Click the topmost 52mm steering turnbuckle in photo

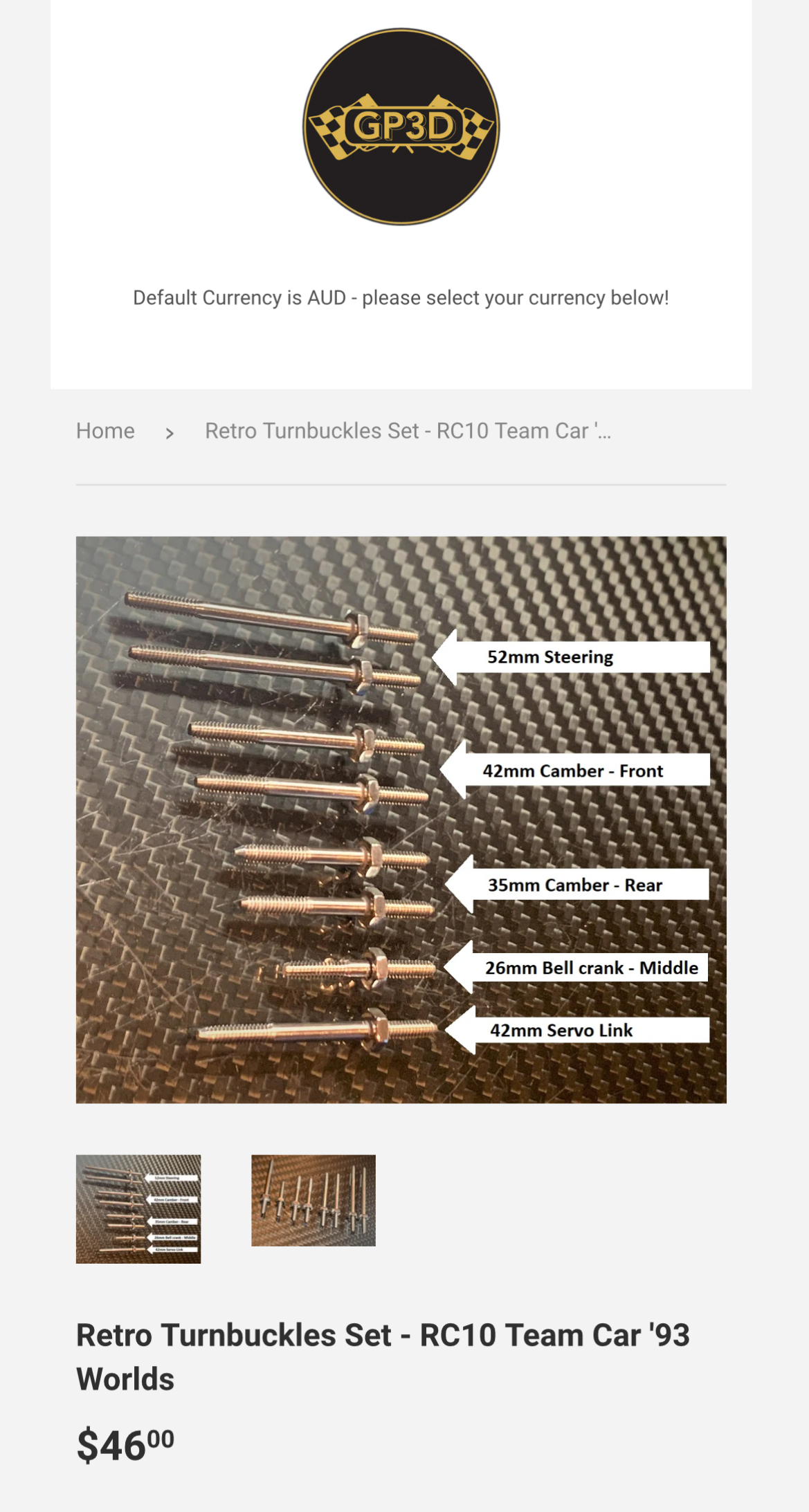(x=272, y=617)
